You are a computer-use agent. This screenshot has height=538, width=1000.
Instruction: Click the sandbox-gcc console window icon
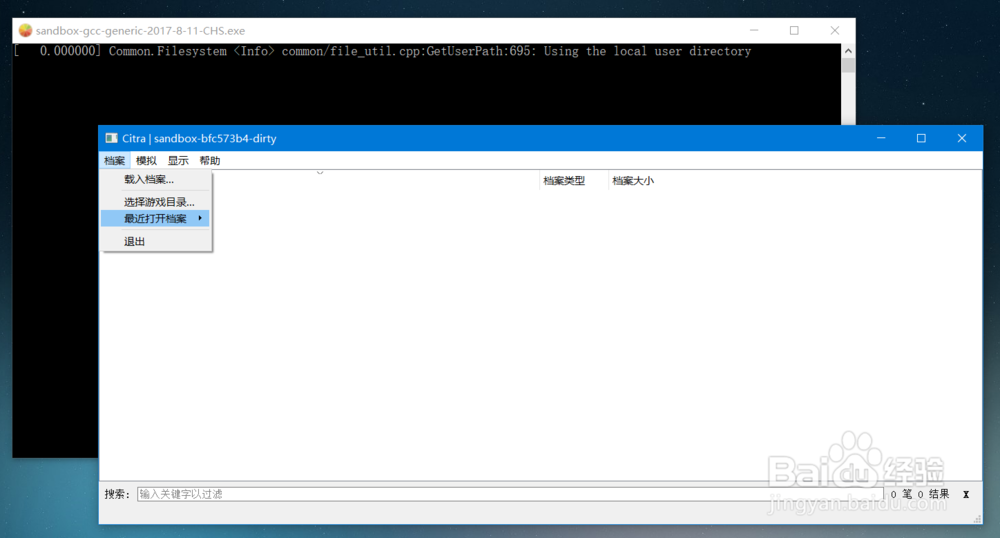click(25, 31)
